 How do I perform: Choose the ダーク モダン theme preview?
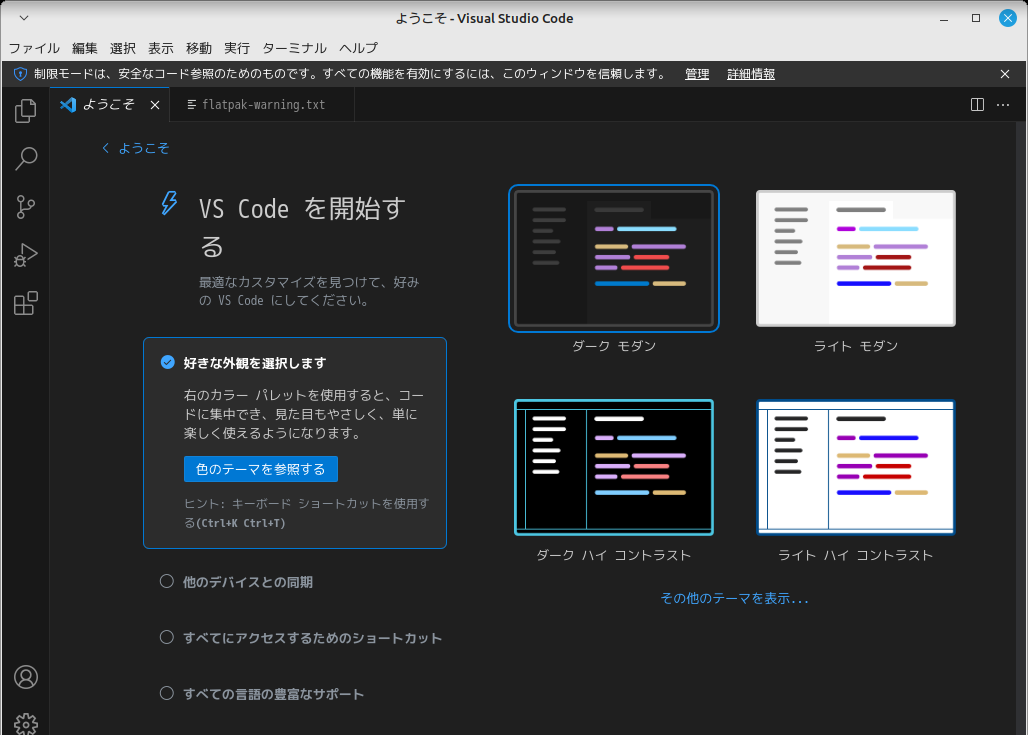pos(614,258)
